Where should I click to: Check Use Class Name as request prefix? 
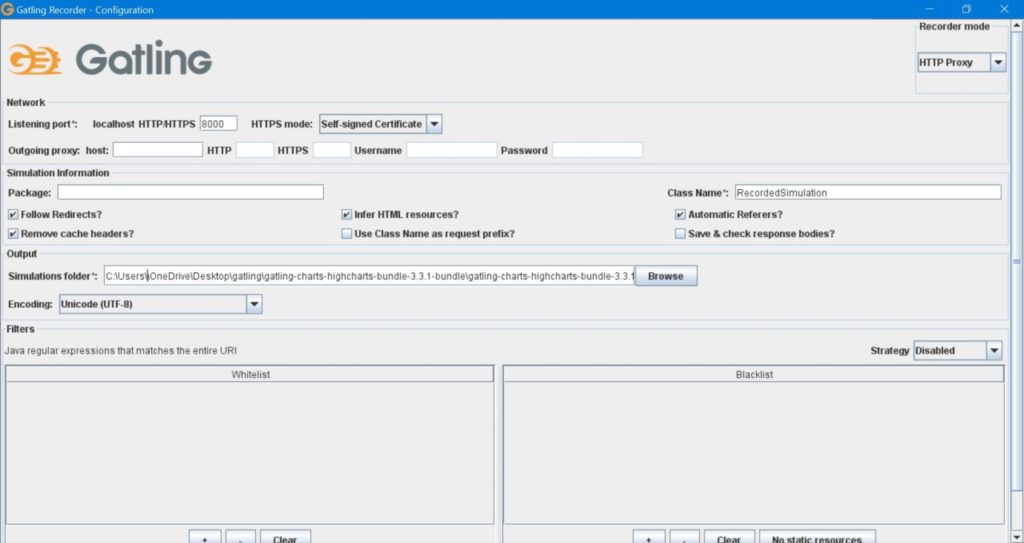click(x=346, y=234)
